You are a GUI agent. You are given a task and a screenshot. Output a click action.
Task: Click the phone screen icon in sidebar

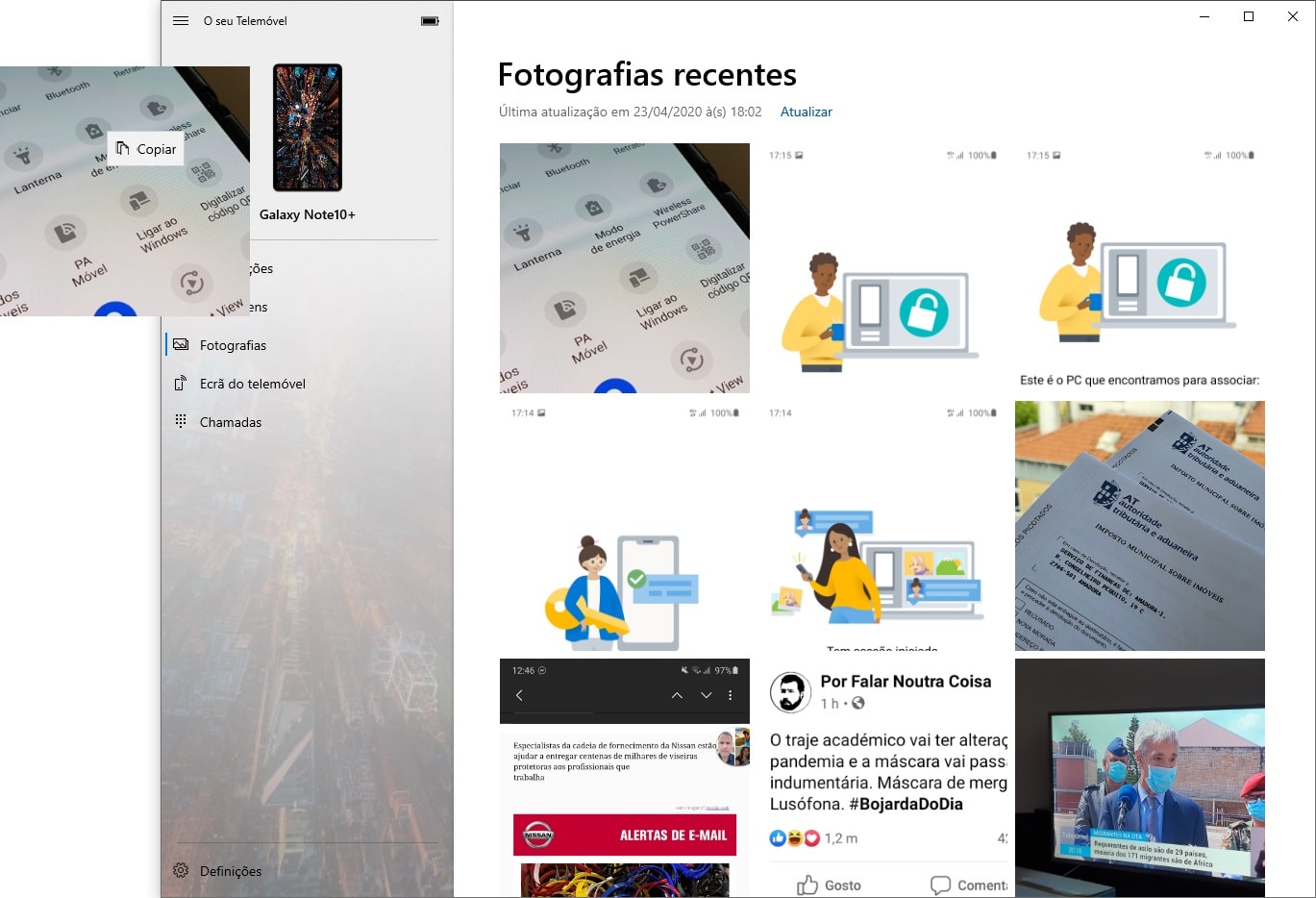click(180, 383)
